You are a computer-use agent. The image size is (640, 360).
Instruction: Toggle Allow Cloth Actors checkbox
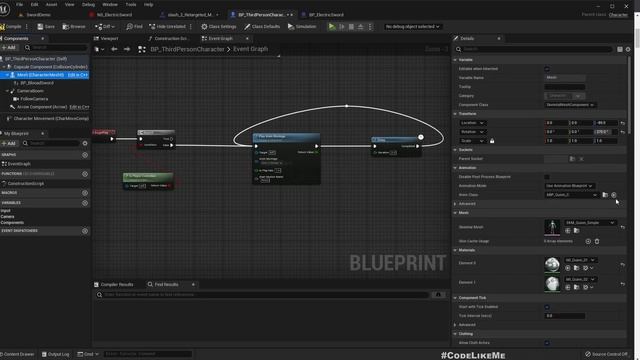547,343
